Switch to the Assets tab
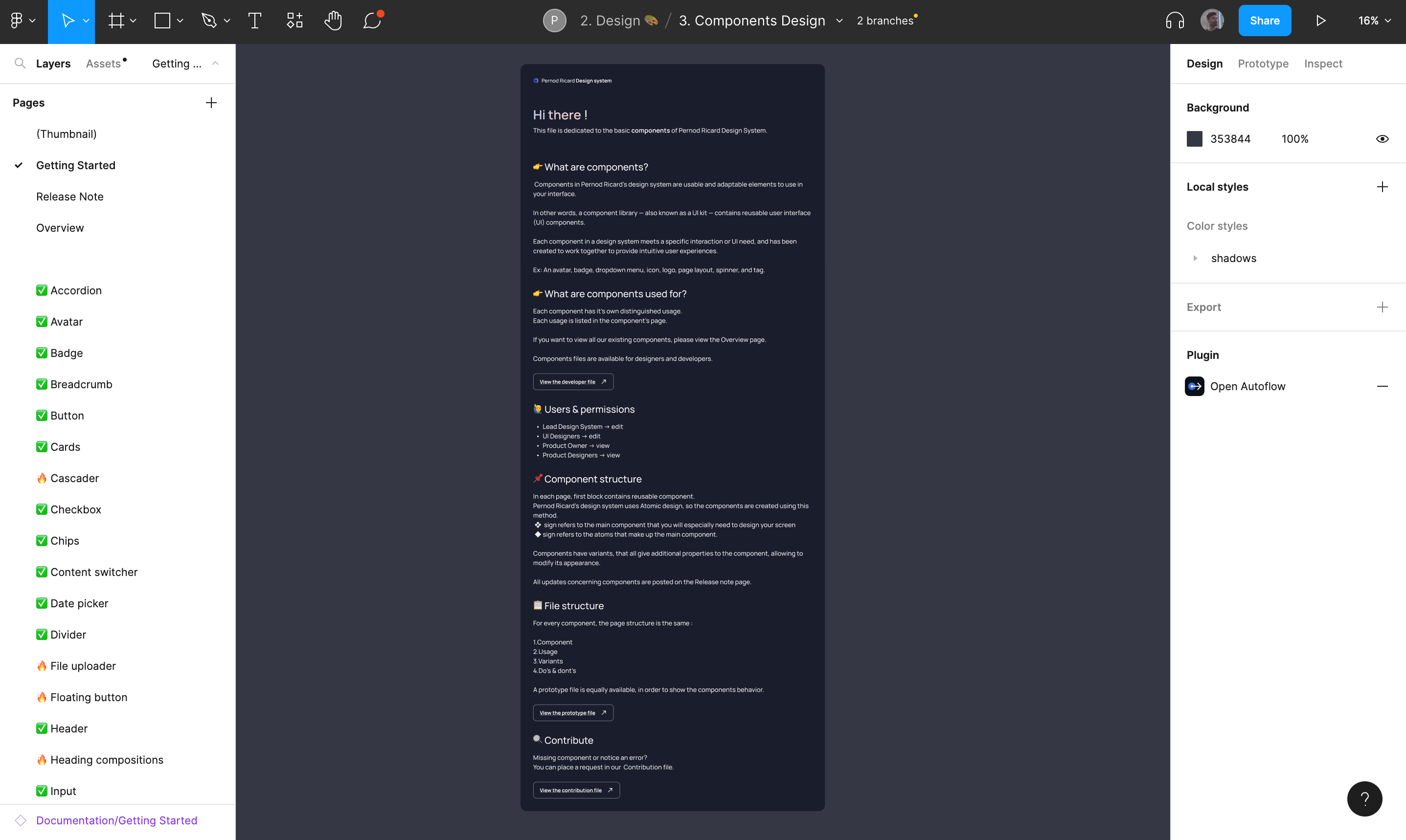Image resolution: width=1406 pixels, height=840 pixels. (104, 64)
